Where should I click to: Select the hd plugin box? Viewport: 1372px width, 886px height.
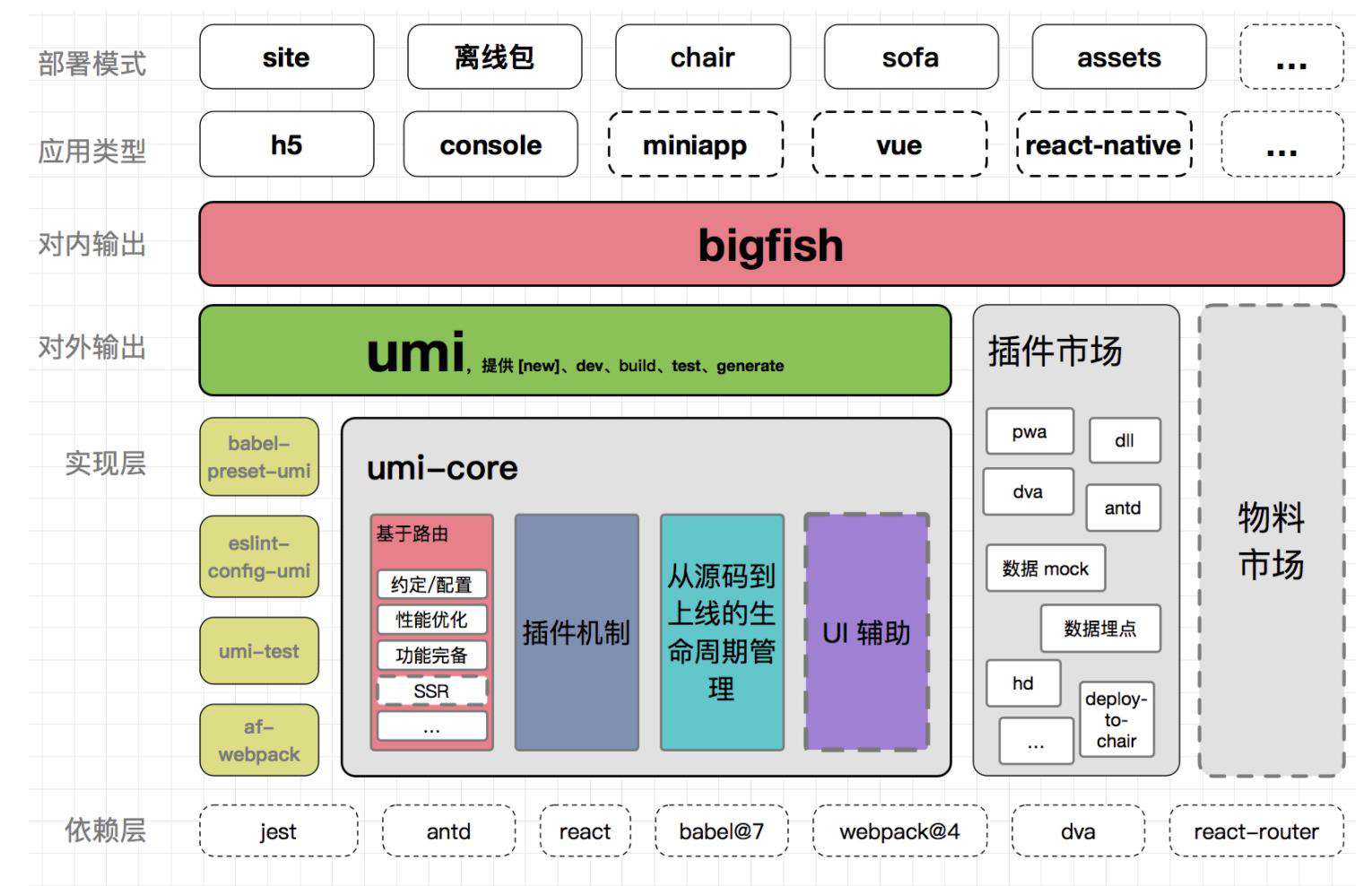pyautogui.click(x=1023, y=683)
